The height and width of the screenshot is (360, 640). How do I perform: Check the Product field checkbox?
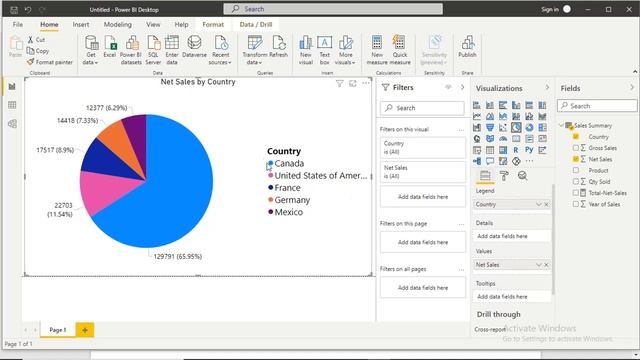[576, 170]
